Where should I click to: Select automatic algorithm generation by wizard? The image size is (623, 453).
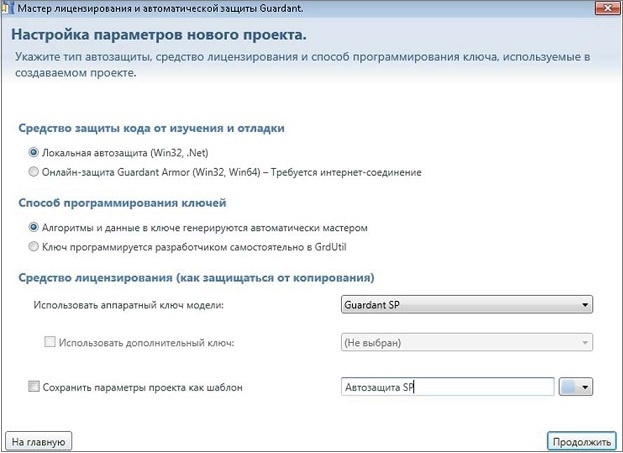coord(35,227)
